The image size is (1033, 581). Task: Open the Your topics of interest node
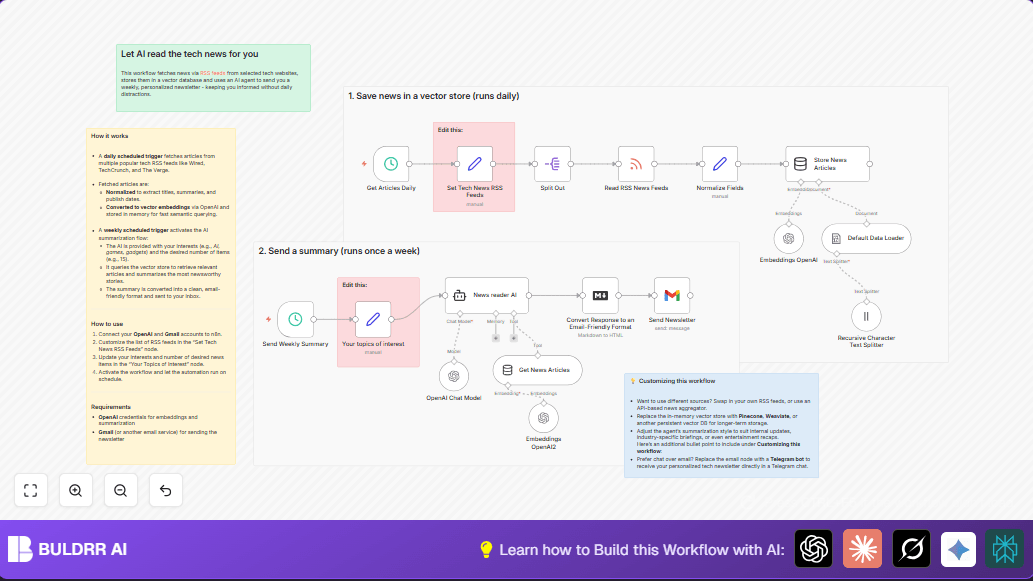(373, 319)
